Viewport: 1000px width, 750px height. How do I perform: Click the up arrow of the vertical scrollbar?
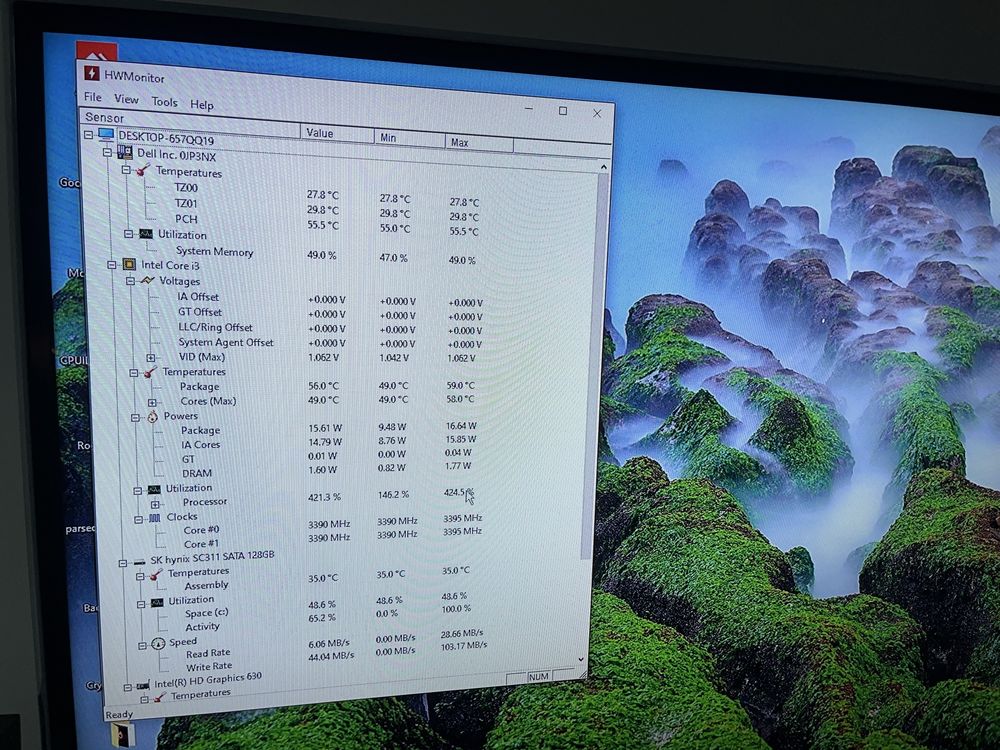click(x=603, y=167)
